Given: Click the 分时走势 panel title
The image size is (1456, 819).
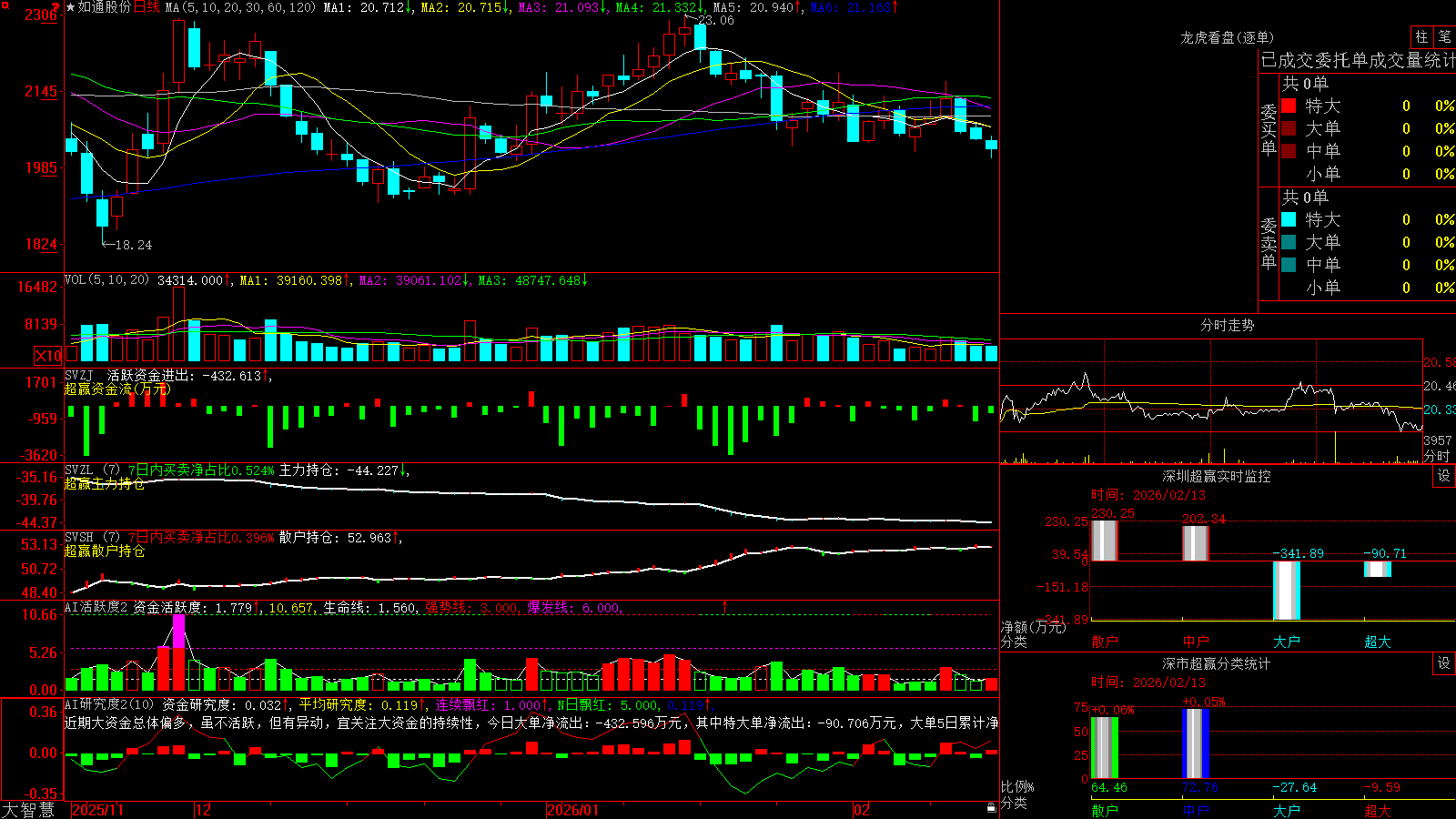Looking at the screenshot, I should pyautogui.click(x=1228, y=325).
